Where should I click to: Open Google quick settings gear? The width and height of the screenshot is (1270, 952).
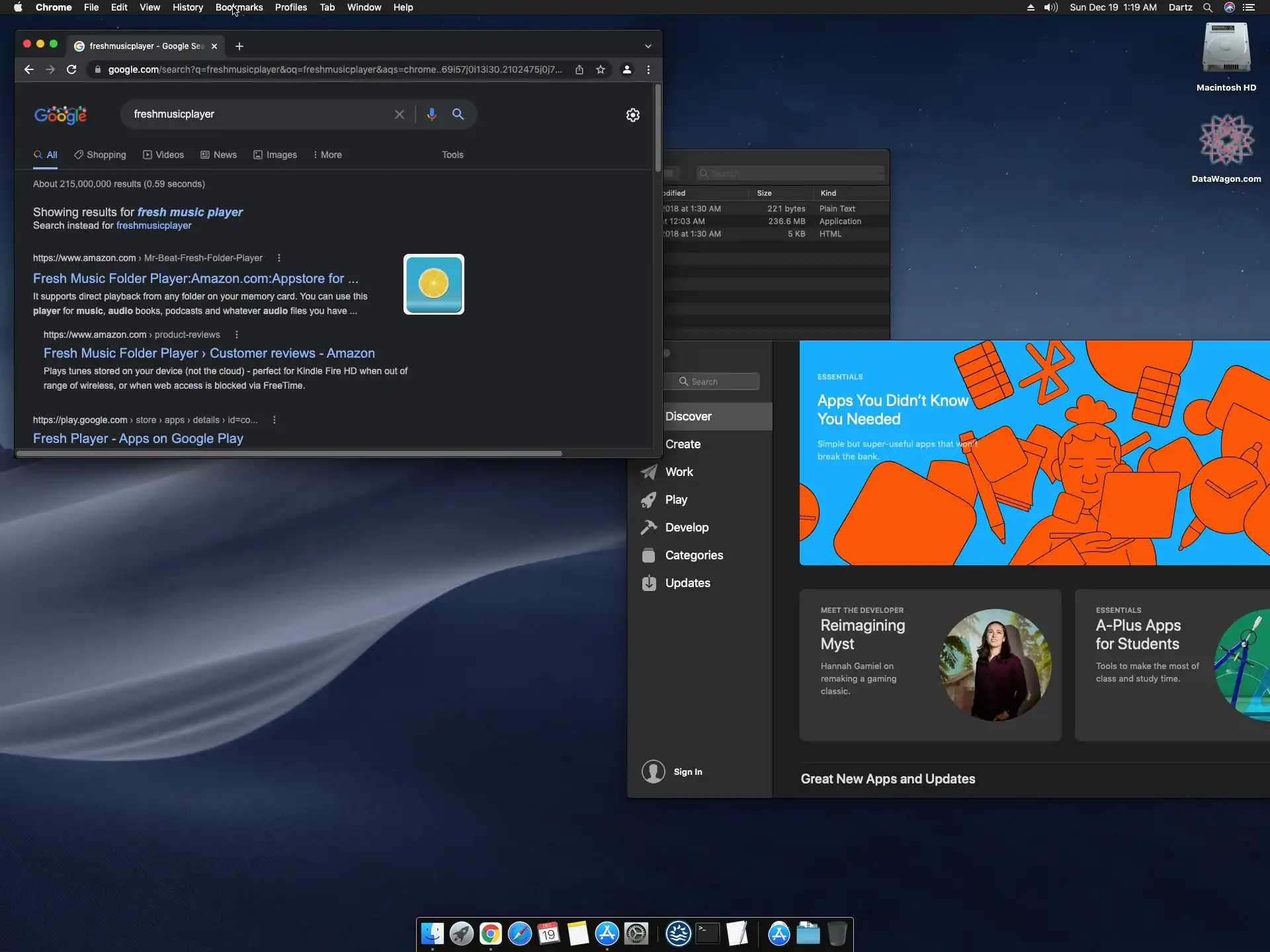click(x=633, y=115)
